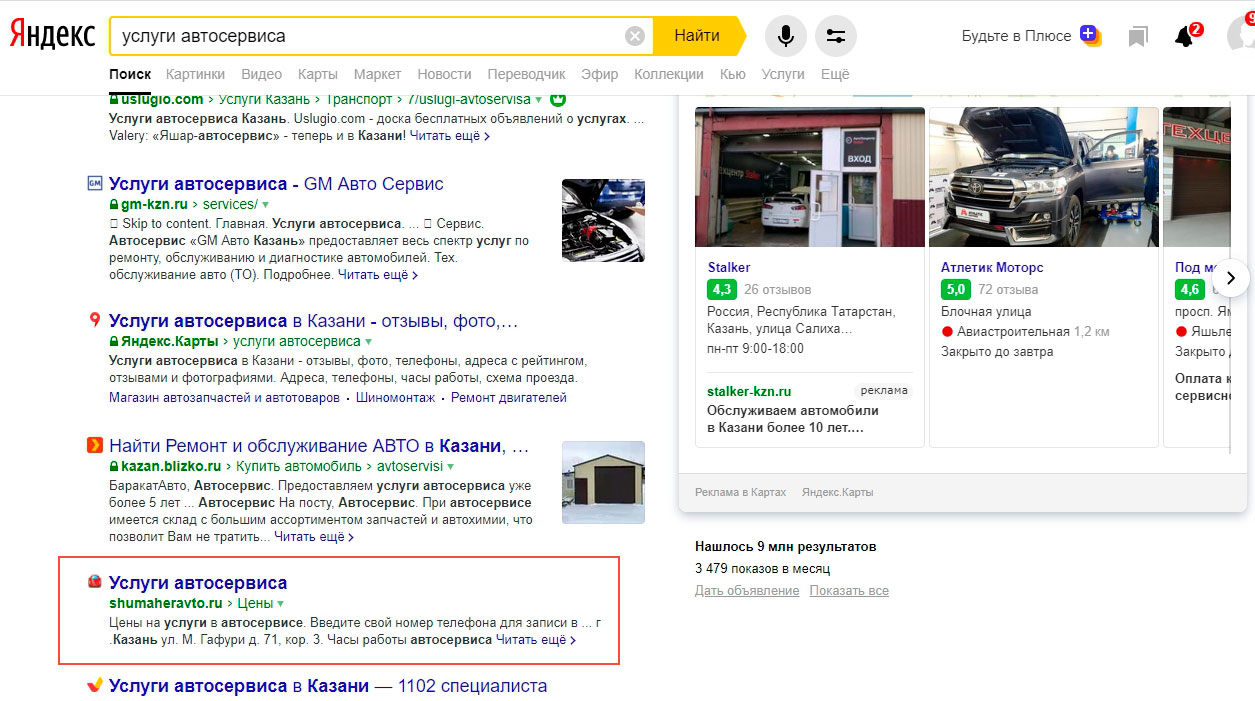Switch to the Коллекции tab
The image size is (1255, 701).
[669, 74]
